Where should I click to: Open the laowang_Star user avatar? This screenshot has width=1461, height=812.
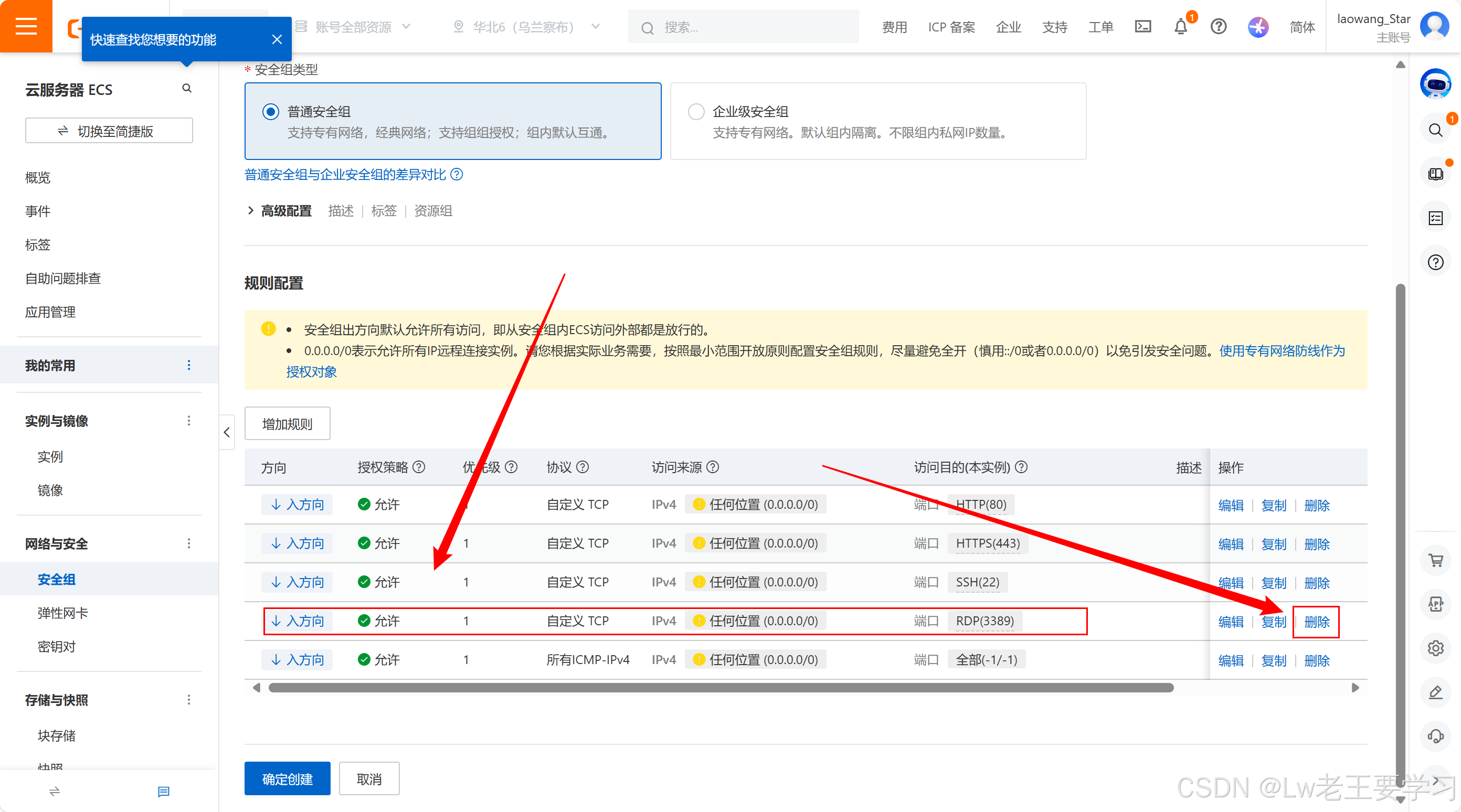[1434, 26]
